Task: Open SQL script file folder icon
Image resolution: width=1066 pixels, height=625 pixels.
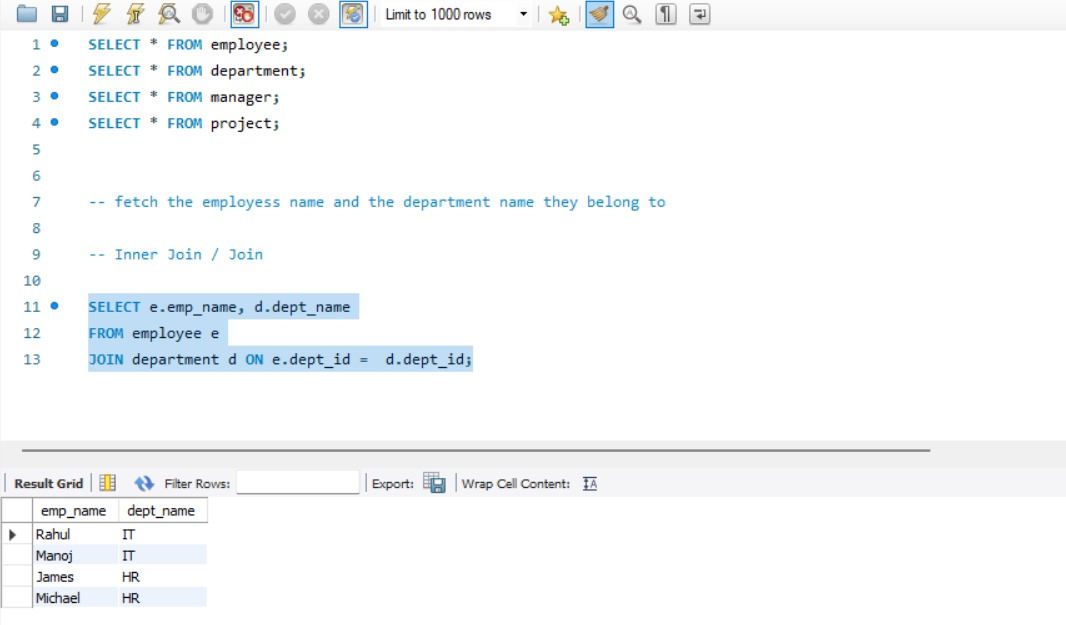Action: tap(27, 14)
